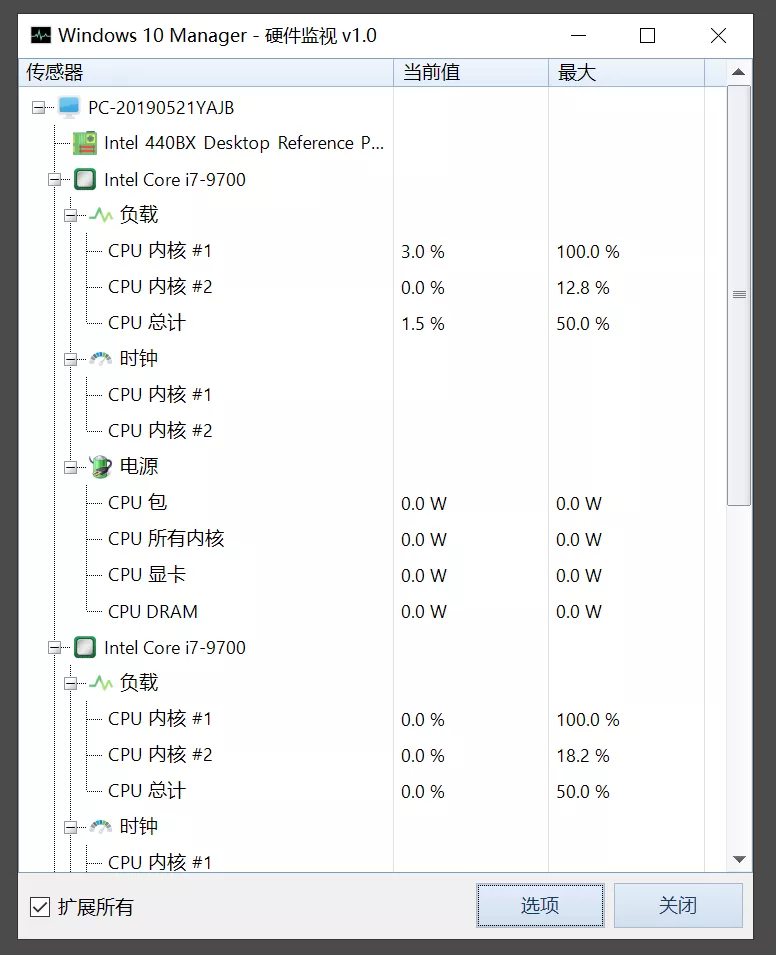Select the CPU 总计 row showing 1.5 %
The image size is (776, 955).
[147, 323]
